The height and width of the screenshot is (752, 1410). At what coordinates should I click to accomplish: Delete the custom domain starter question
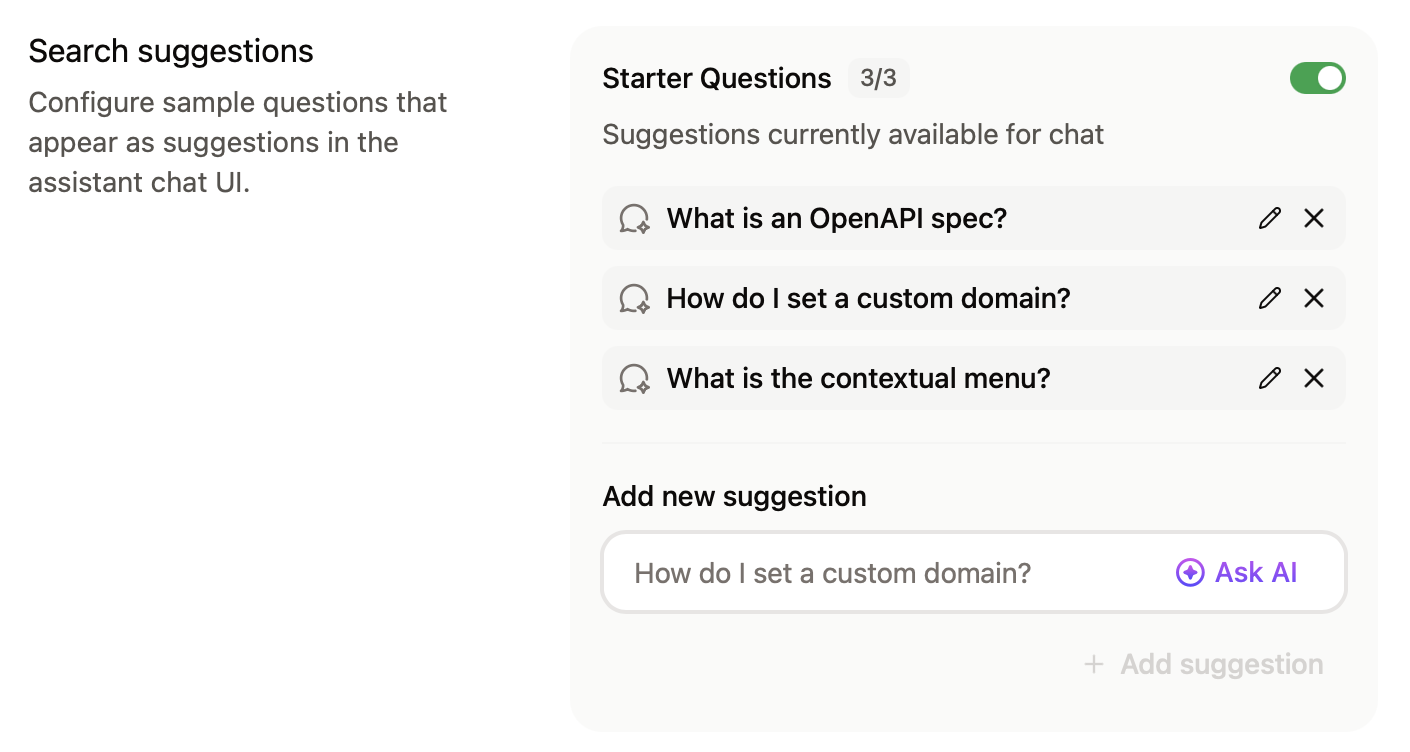point(1314,298)
